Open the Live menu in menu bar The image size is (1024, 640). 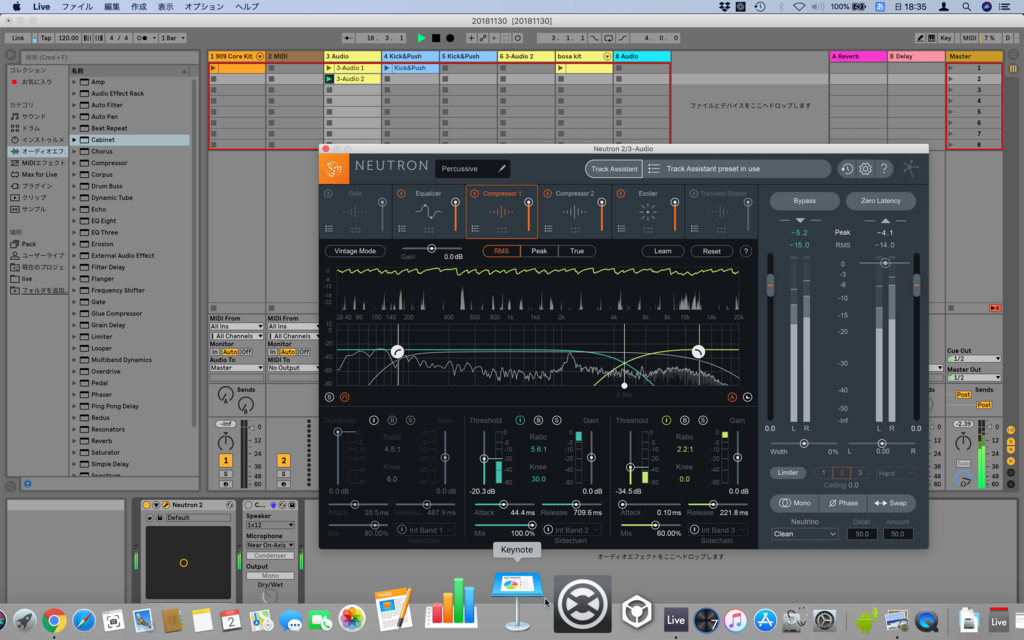[42, 7]
